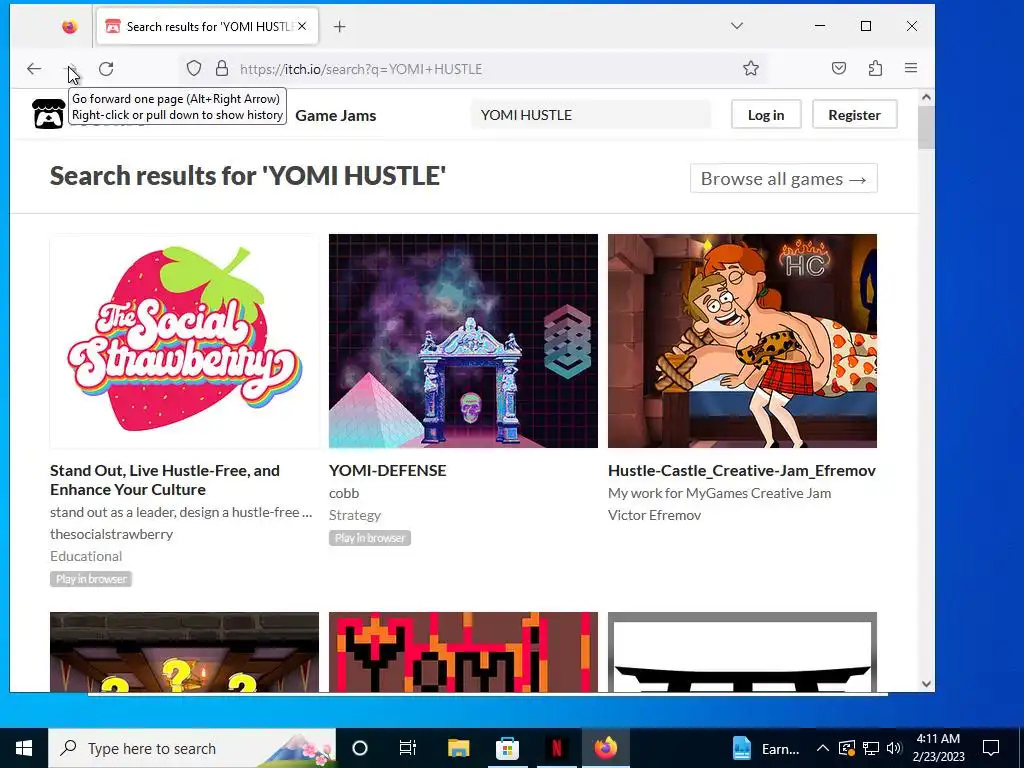1024x768 pixels.
Task: Open the pixel Yomi game thumbnail
Action: [463, 652]
